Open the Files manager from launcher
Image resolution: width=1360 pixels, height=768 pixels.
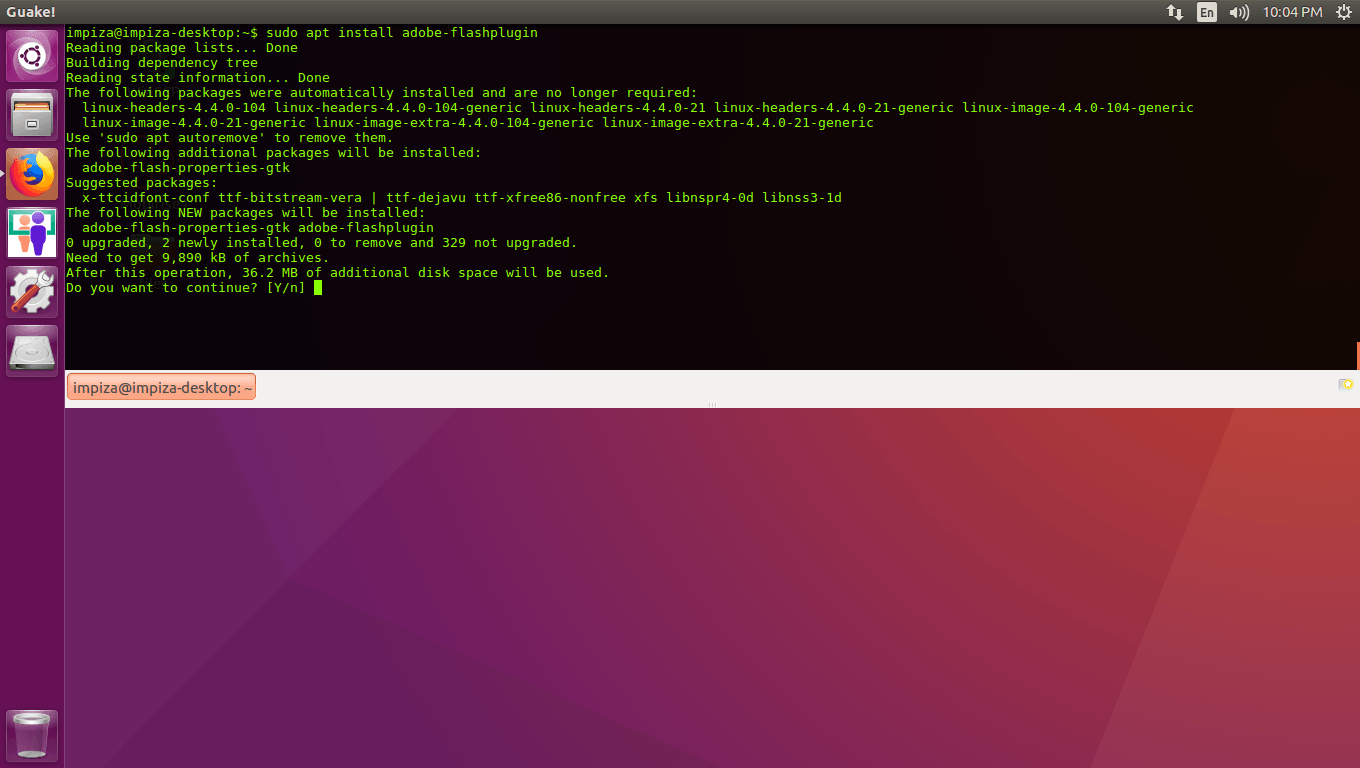click(32, 115)
